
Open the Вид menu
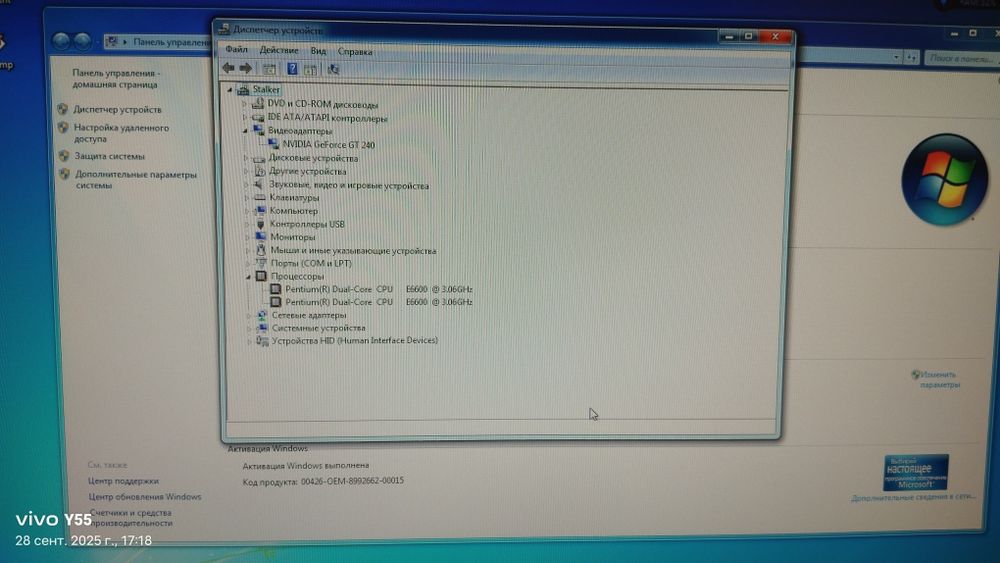318,51
